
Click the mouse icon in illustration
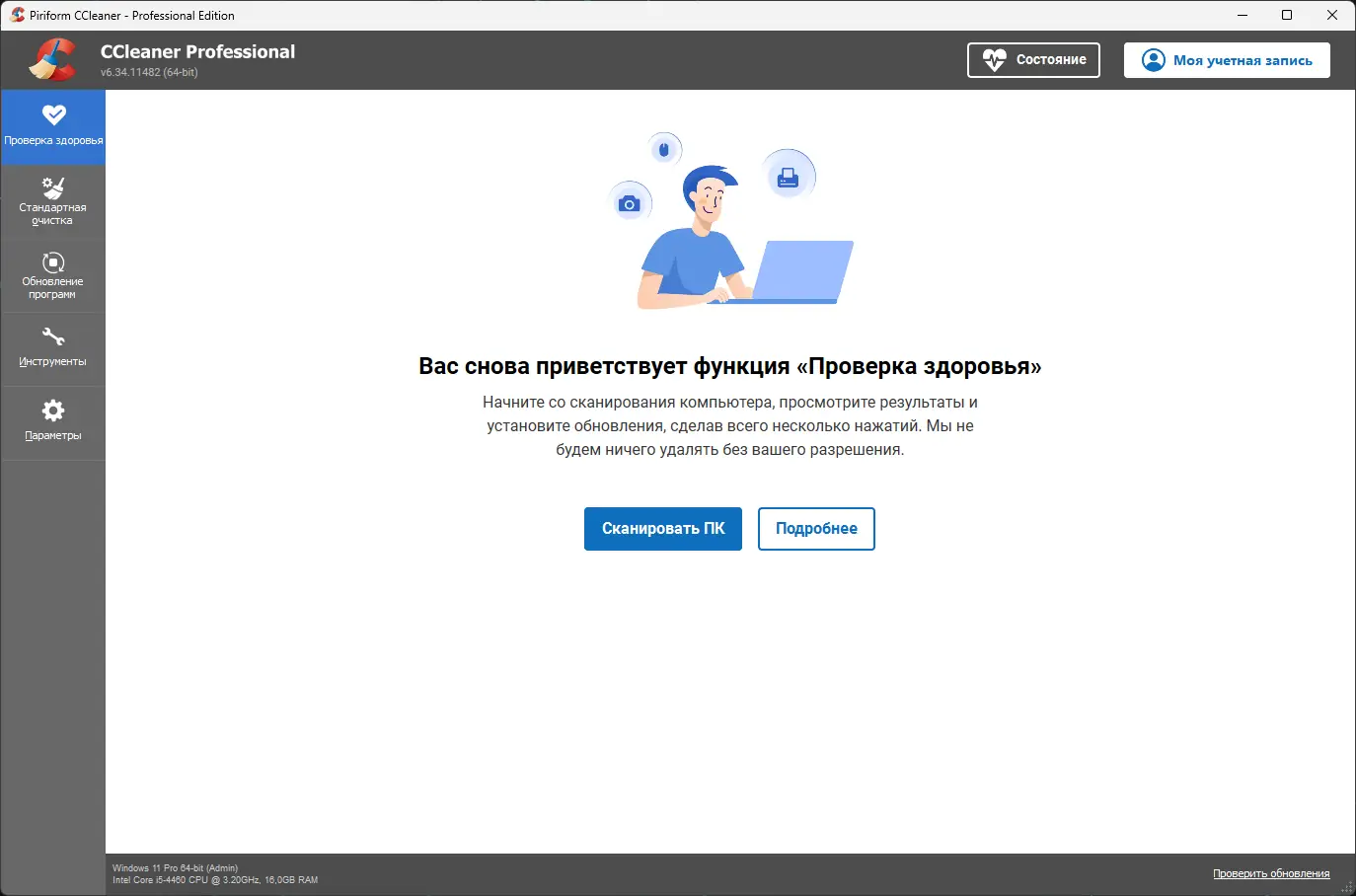tap(664, 149)
